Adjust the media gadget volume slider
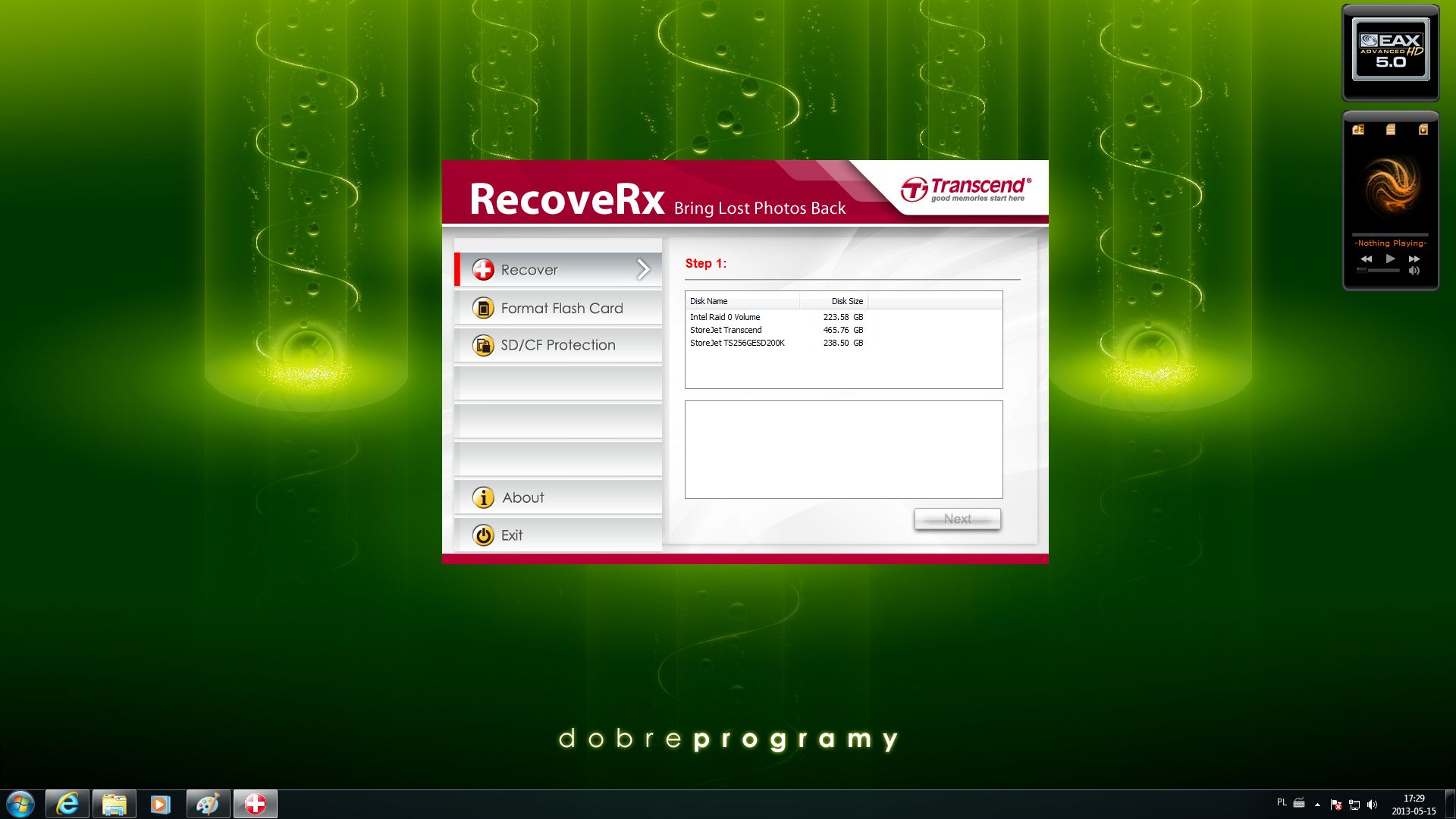This screenshot has width=1456, height=819. 1379,270
